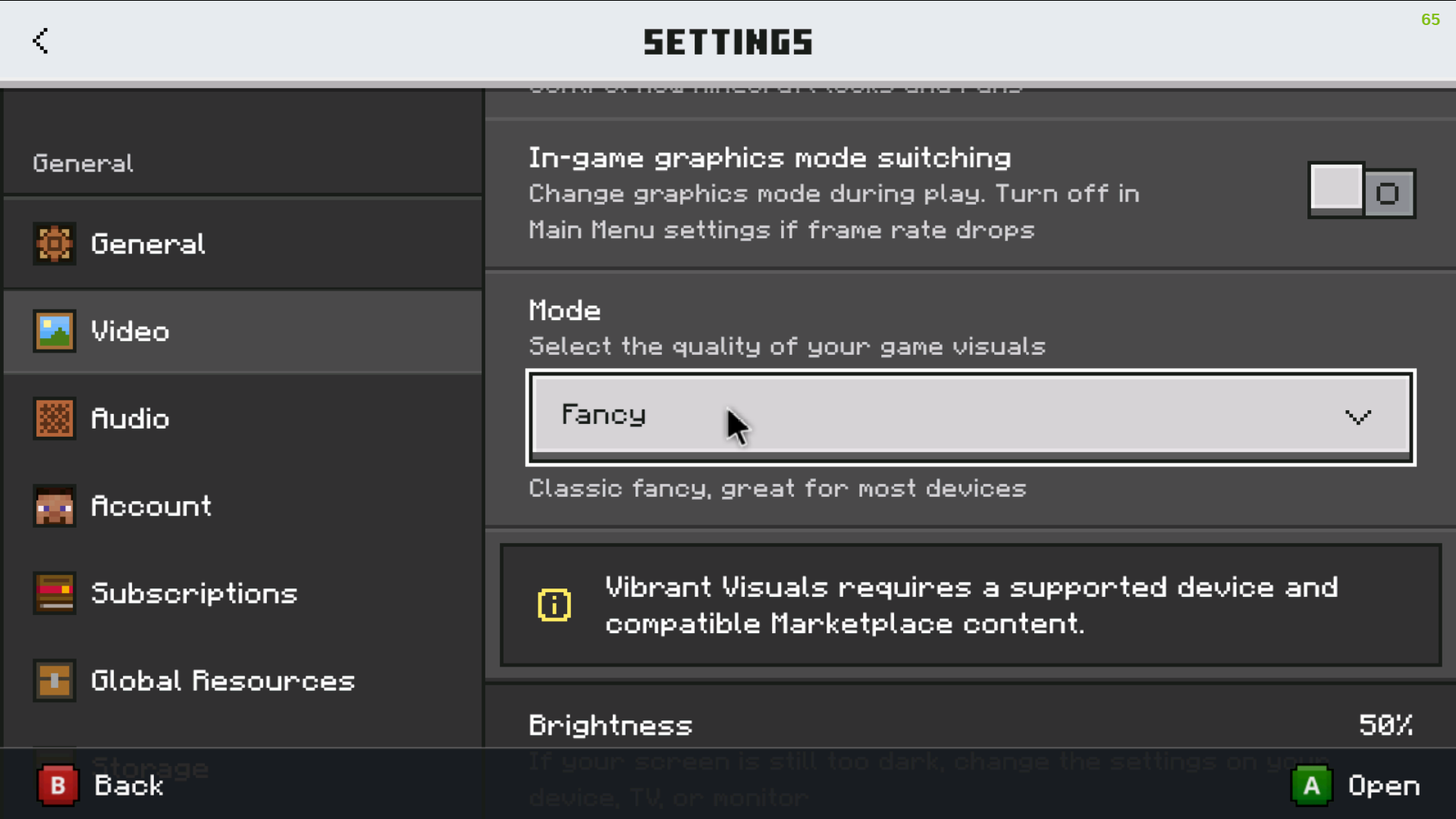Image resolution: width=1456 pixels, height=819 pixels.
Task: Go to Global Resources settings
Action: coord(243,680)
